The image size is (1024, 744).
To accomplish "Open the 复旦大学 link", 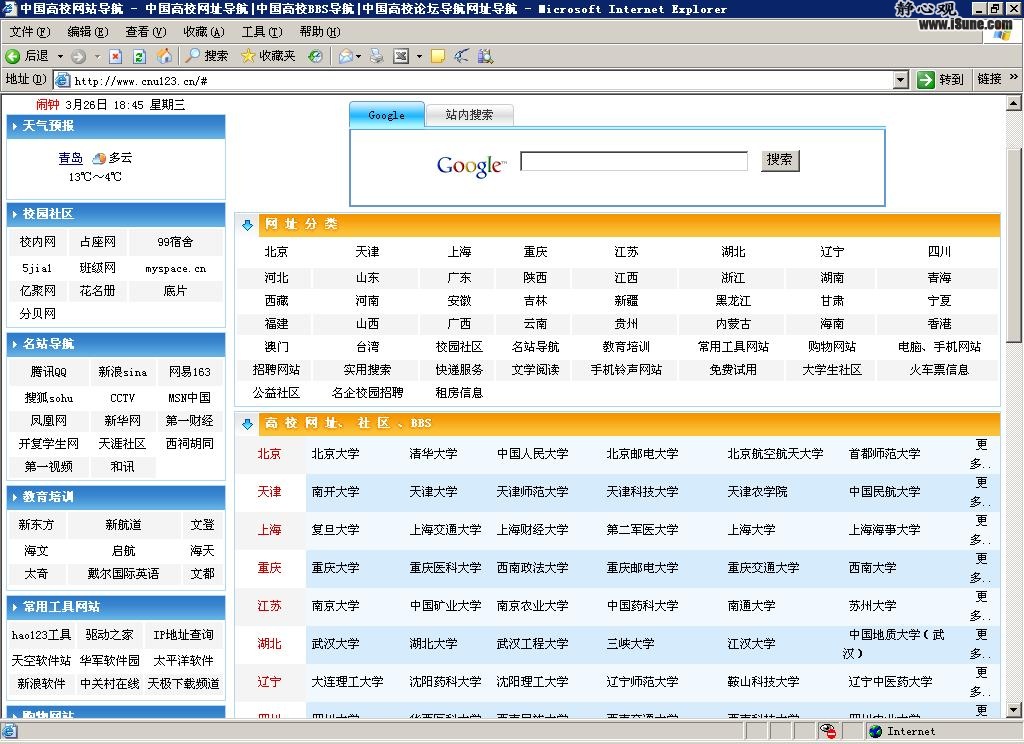I will point(335,530).
